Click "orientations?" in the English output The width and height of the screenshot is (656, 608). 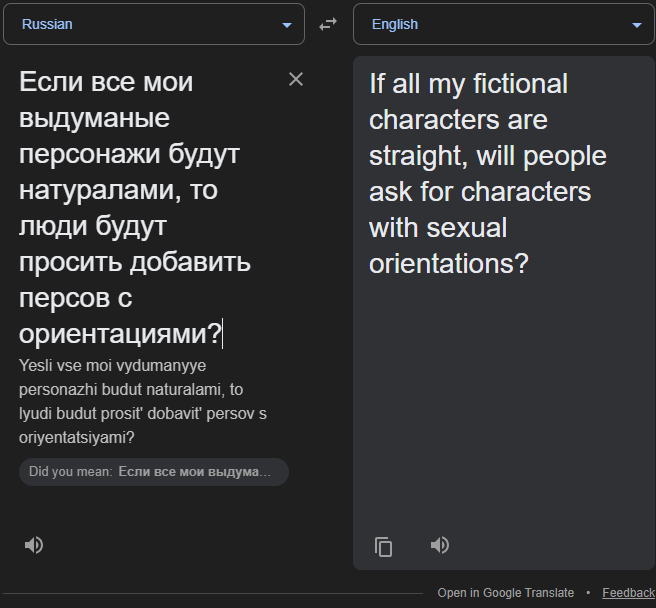[x=448, y=264]
